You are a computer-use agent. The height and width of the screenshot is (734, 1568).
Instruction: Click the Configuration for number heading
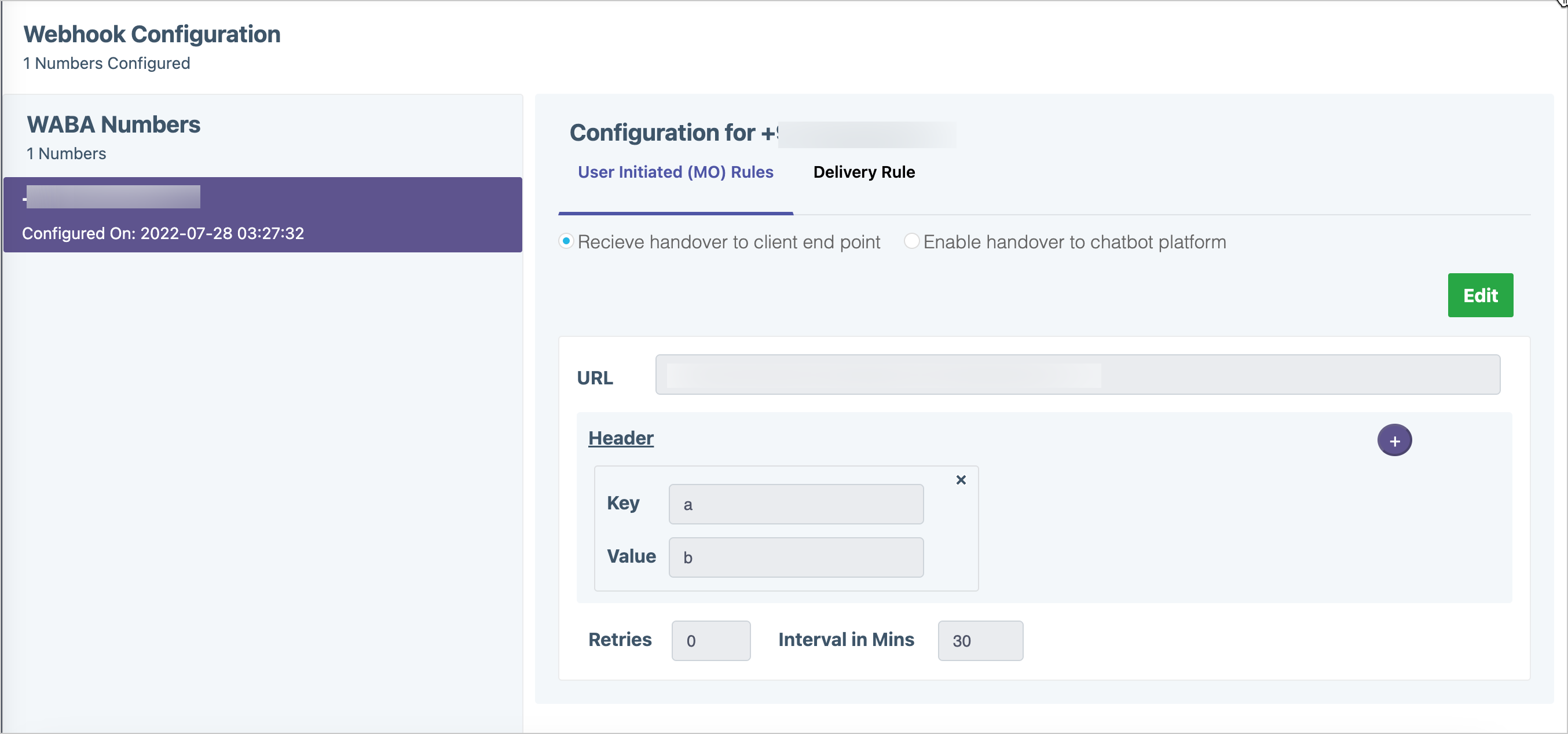click(x=669, y=132)
